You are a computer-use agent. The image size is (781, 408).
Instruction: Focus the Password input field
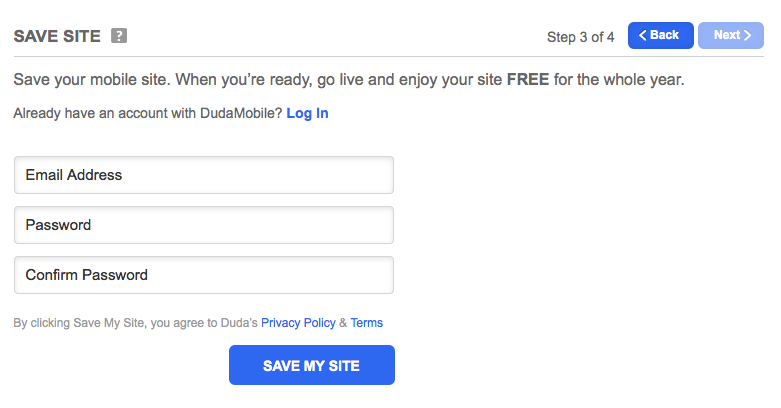pyautogui.click(x=204, y=225)
